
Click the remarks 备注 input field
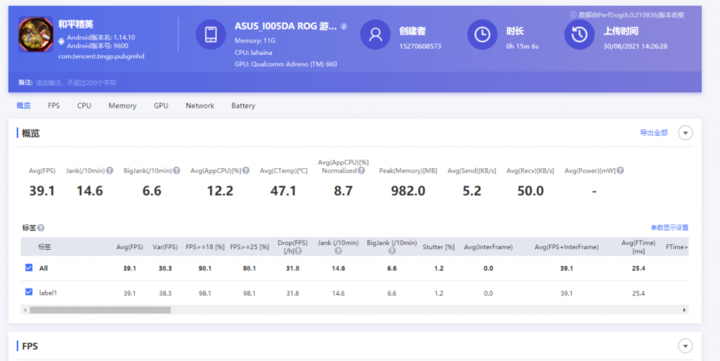[x=76, y=83]
